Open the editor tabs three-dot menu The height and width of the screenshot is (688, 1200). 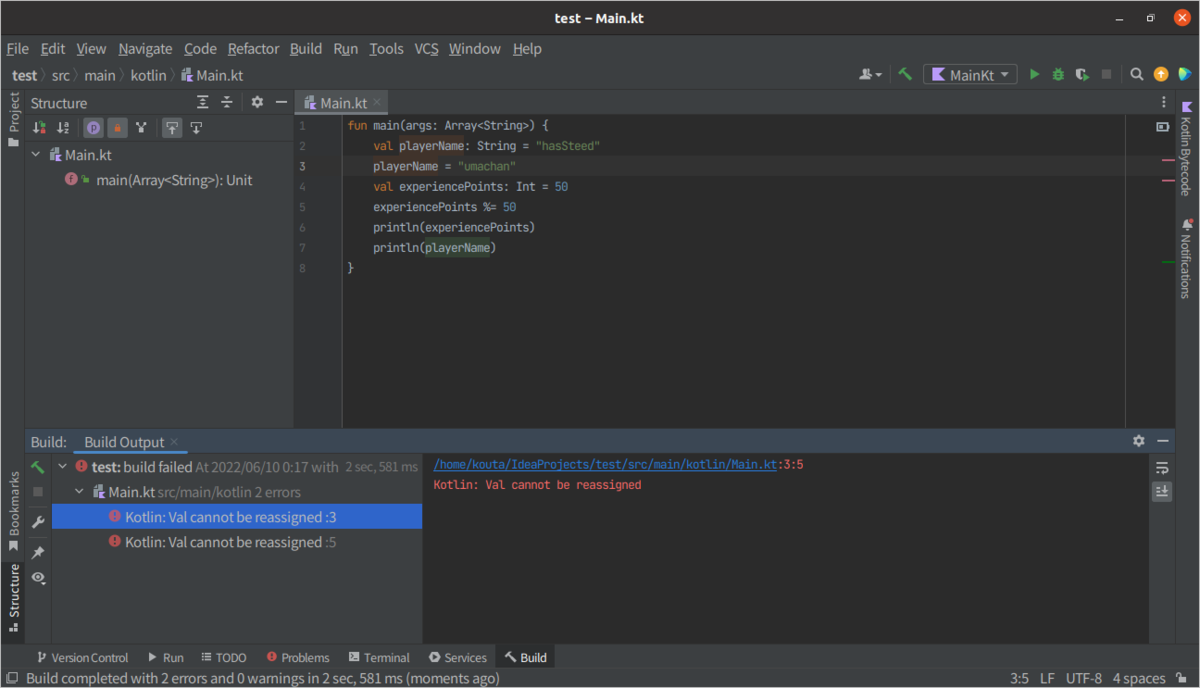pos(1163,102)
